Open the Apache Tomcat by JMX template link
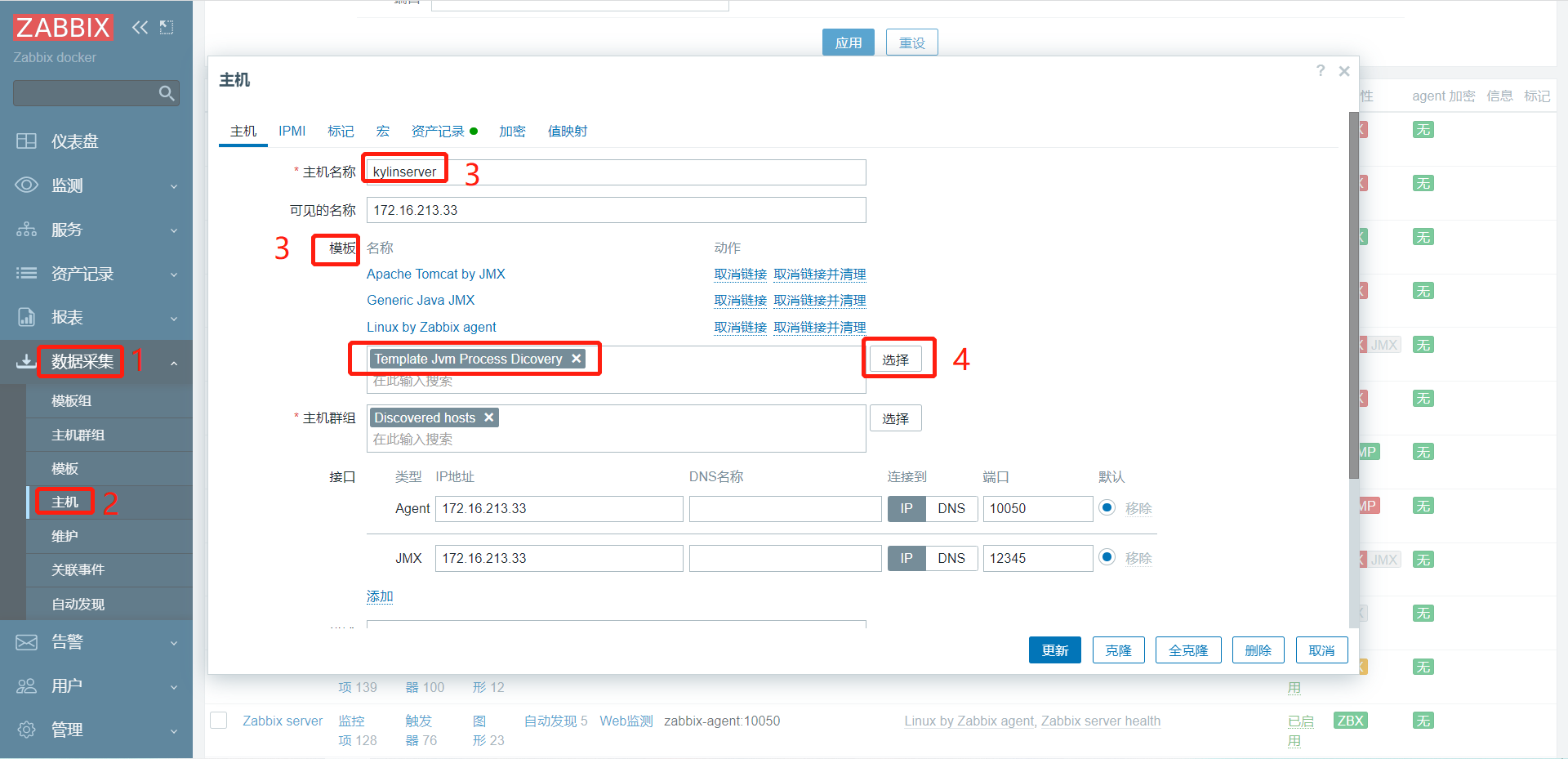This screenshot has width=1568, height=759. [x=436, y=274]
